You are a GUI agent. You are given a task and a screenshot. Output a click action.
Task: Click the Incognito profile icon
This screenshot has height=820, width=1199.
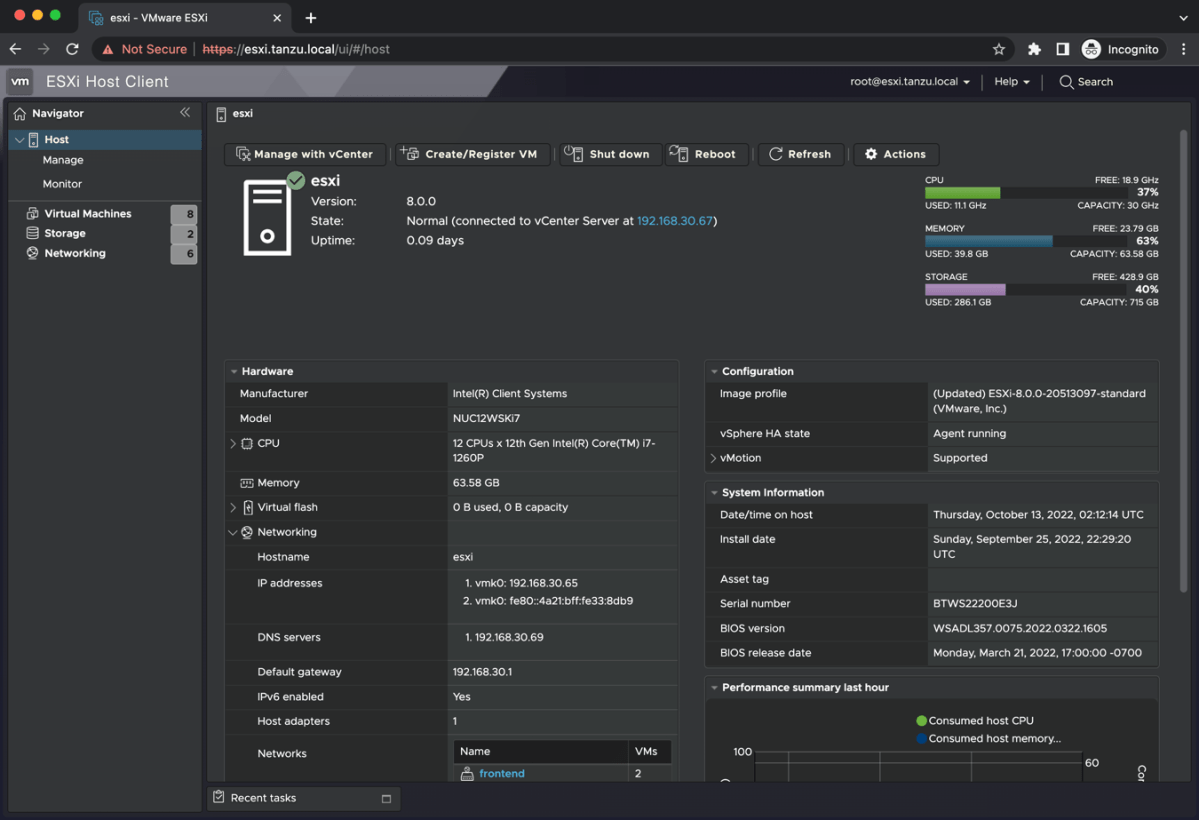tap(1091, 49)
